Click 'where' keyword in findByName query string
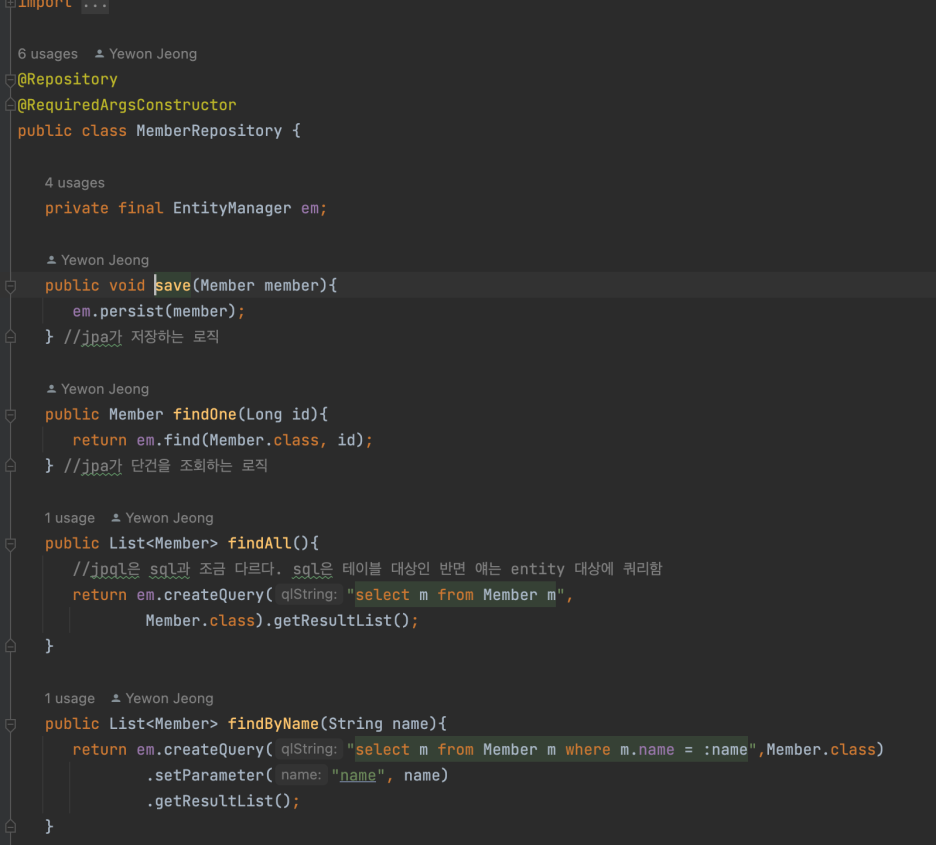Viewport: 936px width, 845px height. (588, 750)
